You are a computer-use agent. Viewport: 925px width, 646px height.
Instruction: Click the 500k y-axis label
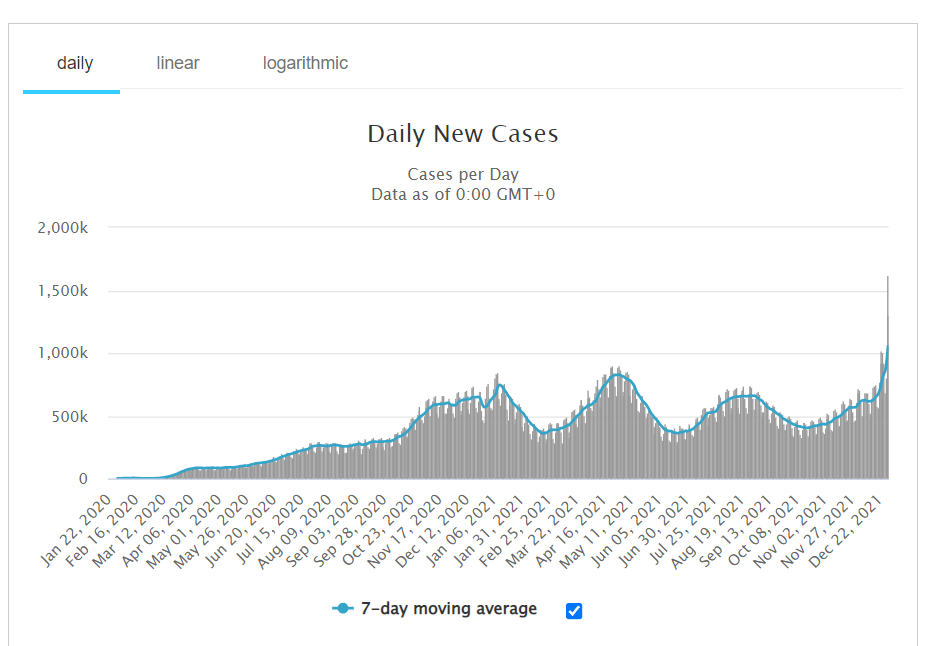pyautogui.click(x=70, y=417)
